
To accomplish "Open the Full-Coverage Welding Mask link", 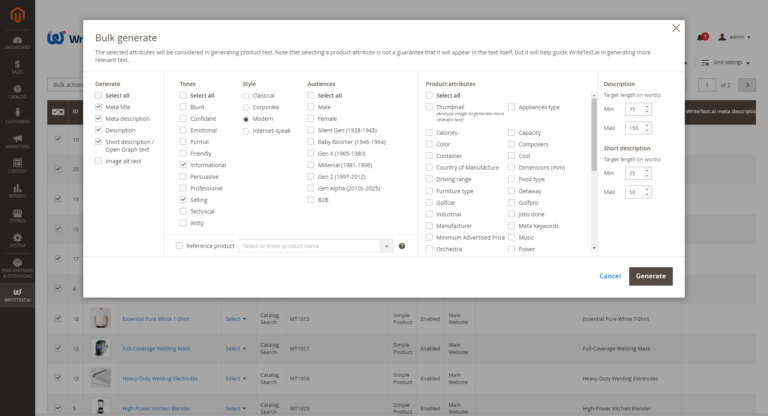I will (x=156, y=349).
